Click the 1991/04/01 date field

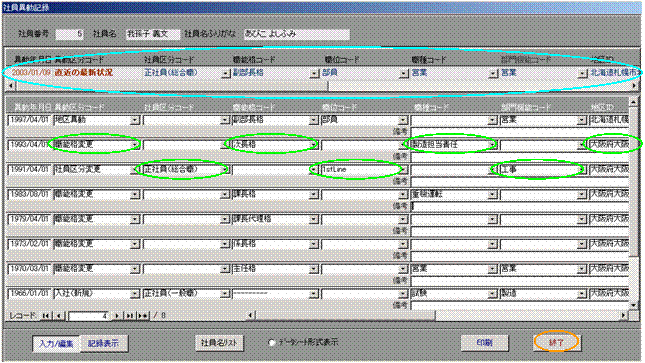pyautogui.click(x=29, y=170)
